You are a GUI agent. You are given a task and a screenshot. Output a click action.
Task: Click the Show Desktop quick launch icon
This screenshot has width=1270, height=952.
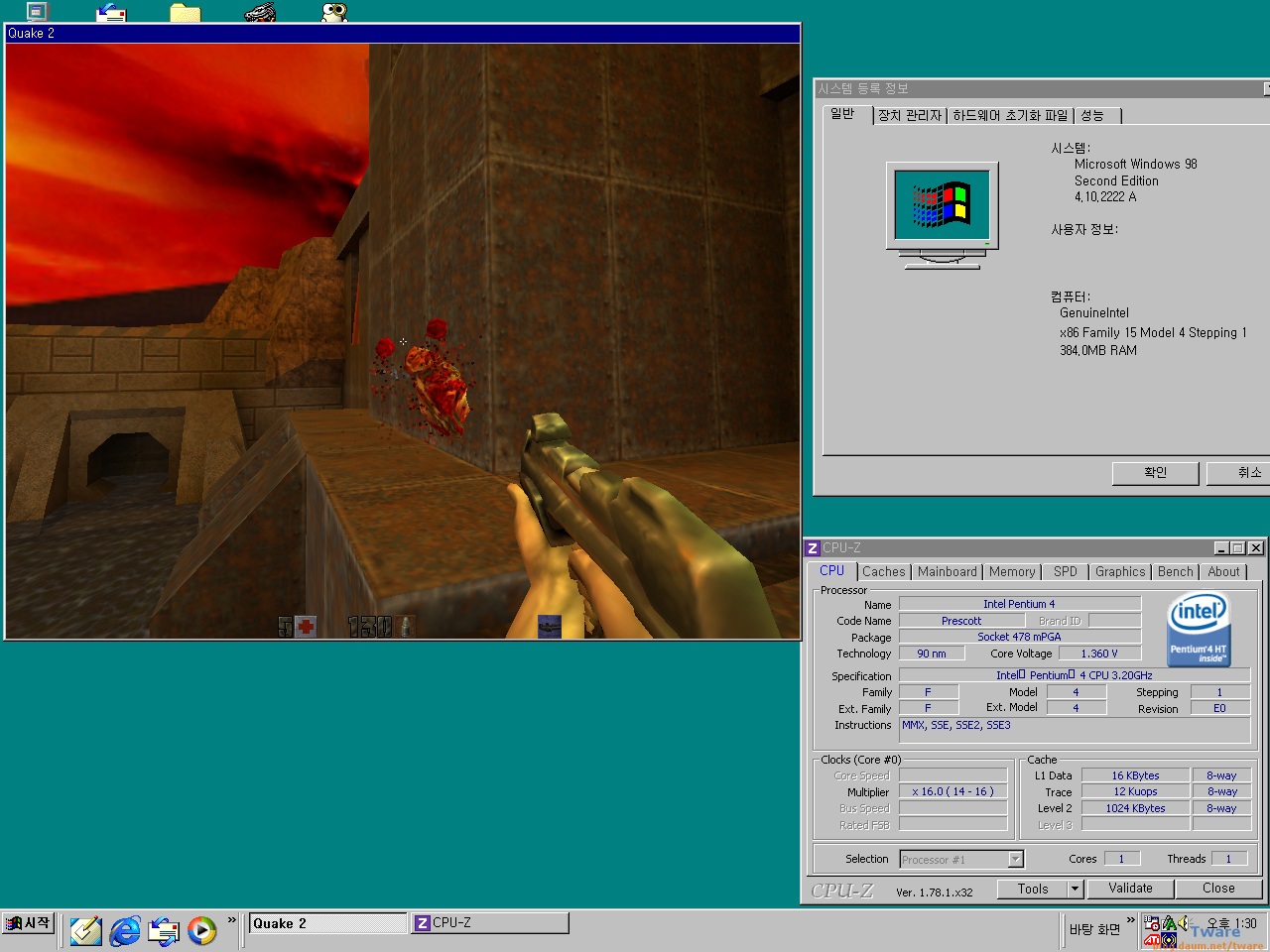pos(85,930)
